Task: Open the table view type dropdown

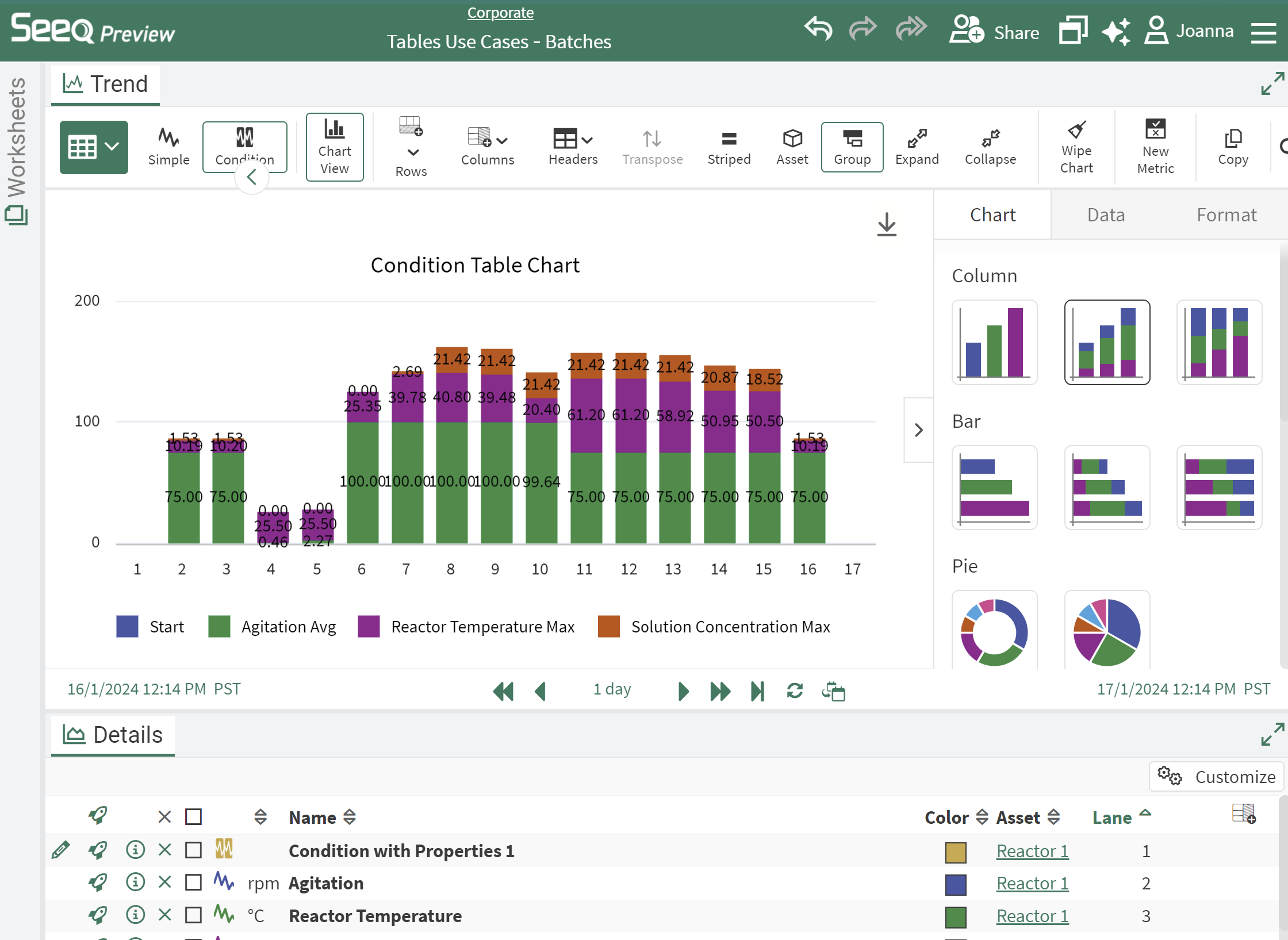Action: (94, 147)
